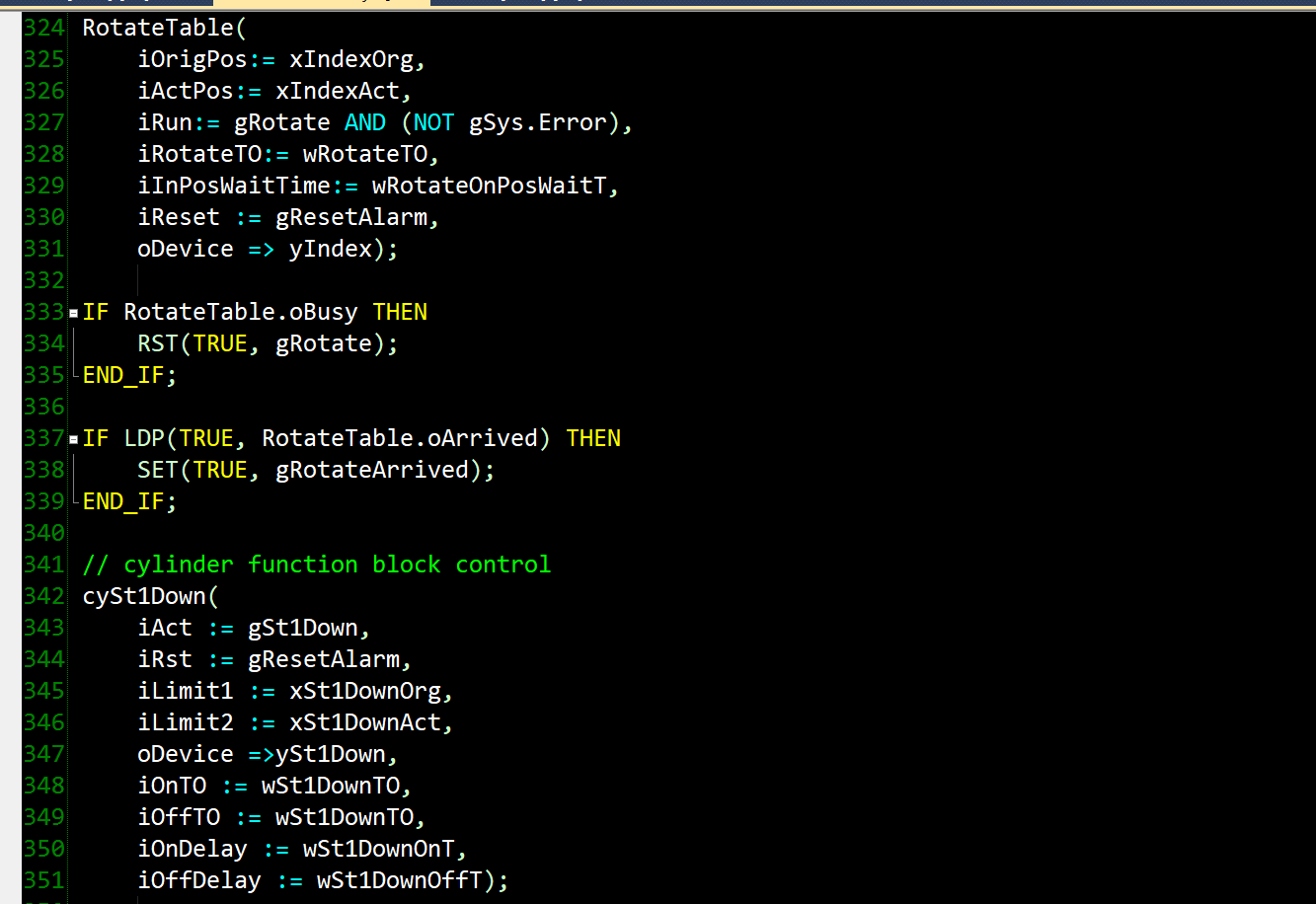
Task: Click the iRst parameter name
Action: click(x=165, y=659)
